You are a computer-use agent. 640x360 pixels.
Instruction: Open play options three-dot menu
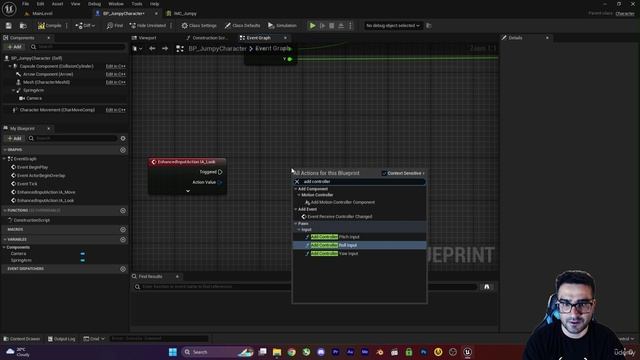pos(350,26)
